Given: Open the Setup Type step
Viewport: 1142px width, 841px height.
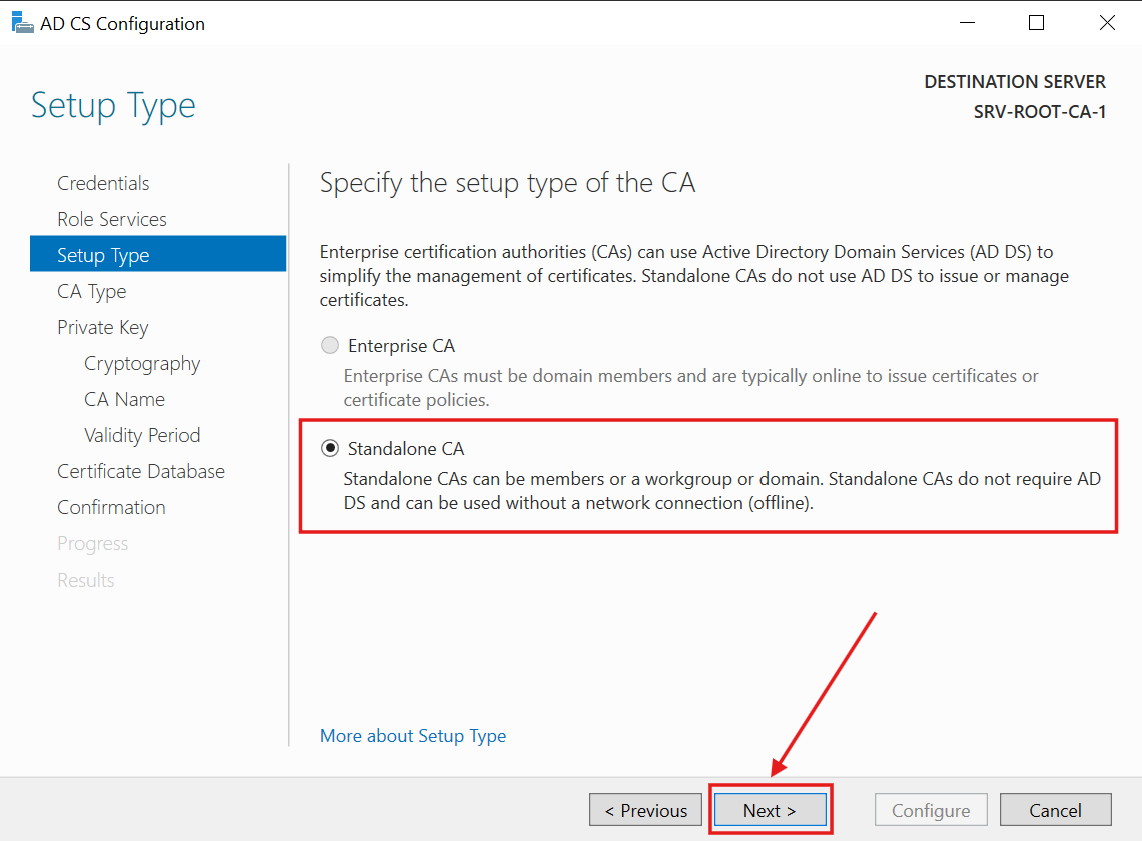Looking at the screenshot, I should click(x=103, y=255).
